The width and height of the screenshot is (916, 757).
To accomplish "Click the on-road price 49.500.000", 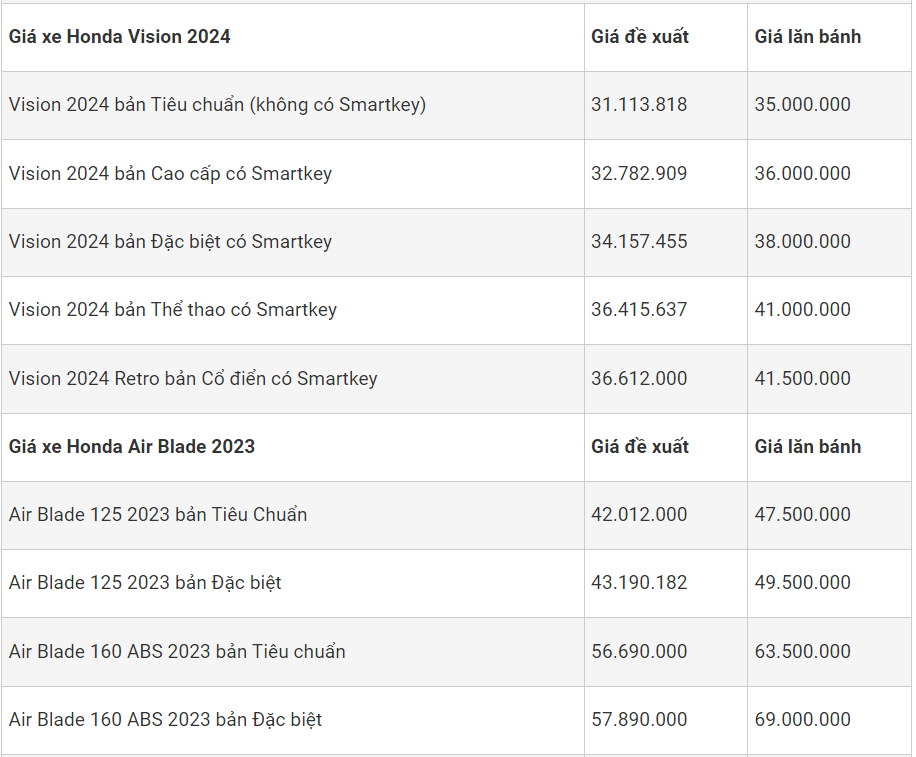I will (x=802, y=582).
